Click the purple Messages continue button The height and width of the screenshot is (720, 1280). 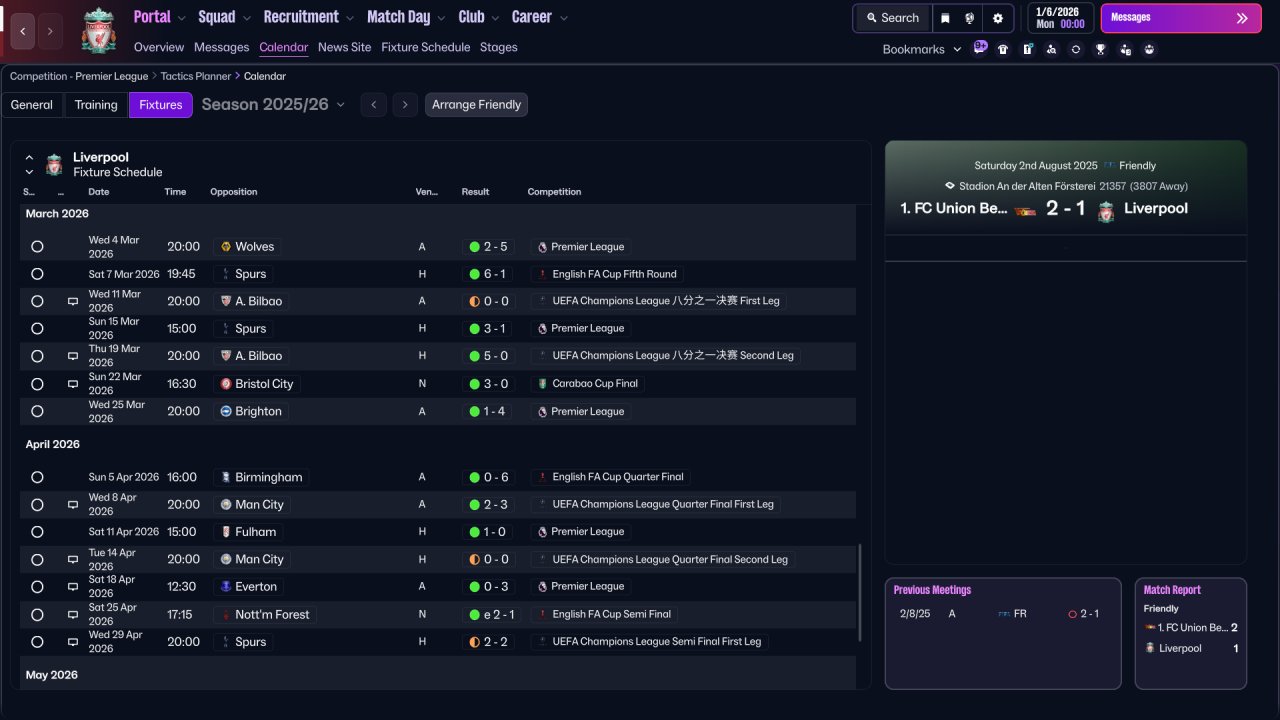(1180, 18)
